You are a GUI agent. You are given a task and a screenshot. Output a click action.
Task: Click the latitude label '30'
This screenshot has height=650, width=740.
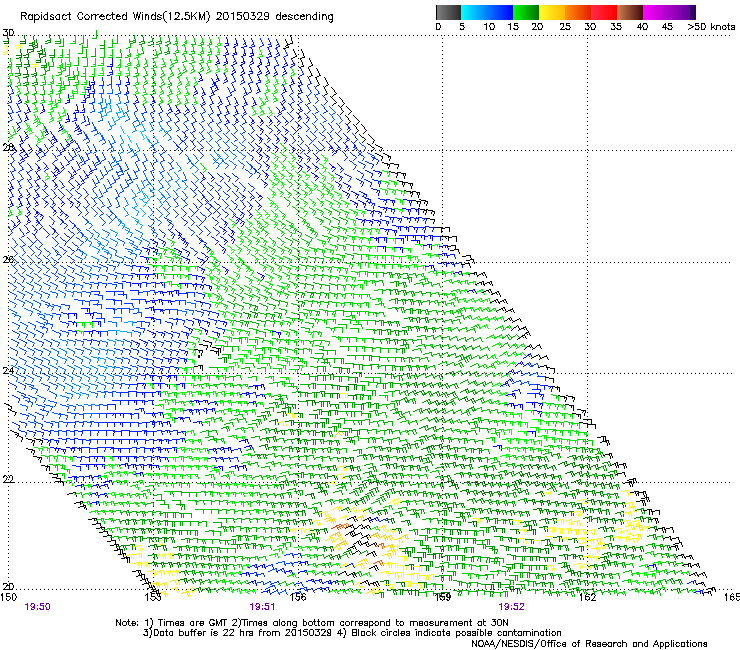[x=8, y=33]
